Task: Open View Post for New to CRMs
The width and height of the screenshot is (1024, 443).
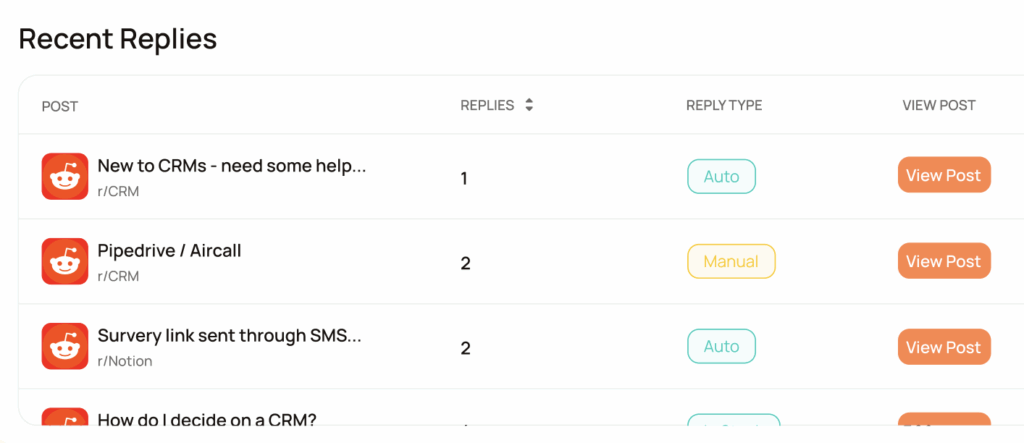Action: (x=944, y=175)
